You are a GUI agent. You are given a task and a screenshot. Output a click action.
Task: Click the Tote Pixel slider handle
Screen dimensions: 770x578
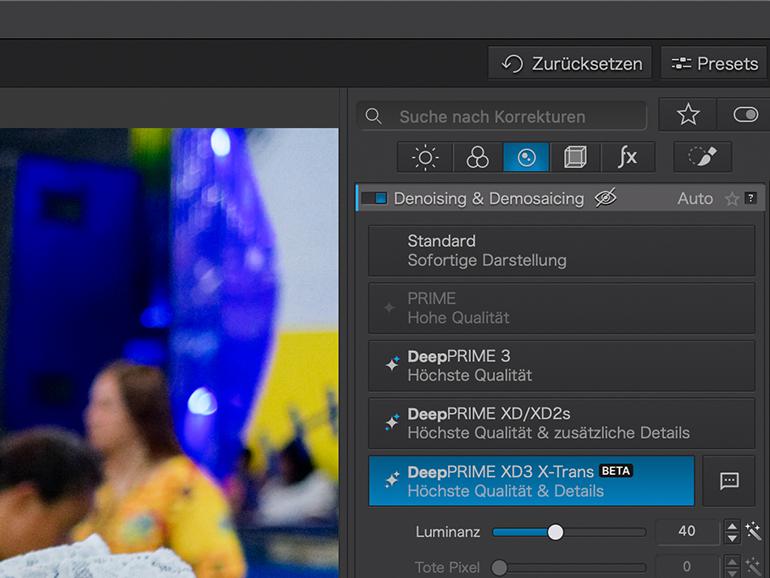point(499,568)
